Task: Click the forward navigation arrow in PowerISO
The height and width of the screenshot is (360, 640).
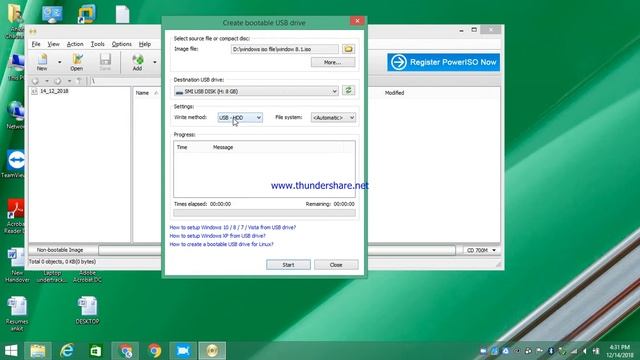Action: point(58,81)
